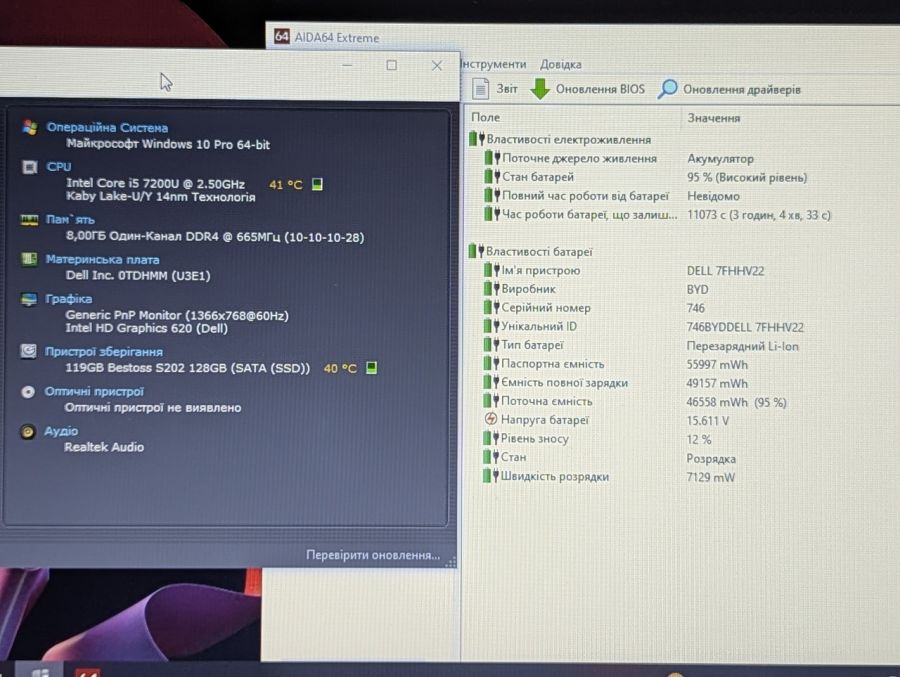
Task: Select the Швидкість розрядки row
Action: click(x=608, y=477)
